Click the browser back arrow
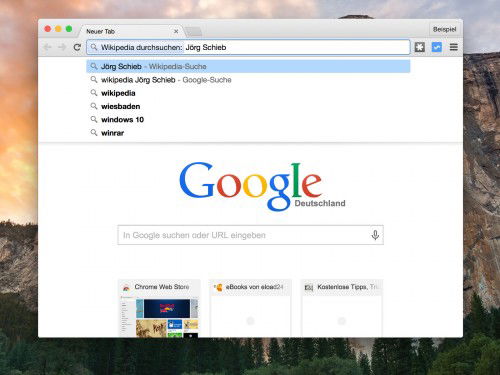The width and height of the screenshot is (500, 375). pos(47,47)
